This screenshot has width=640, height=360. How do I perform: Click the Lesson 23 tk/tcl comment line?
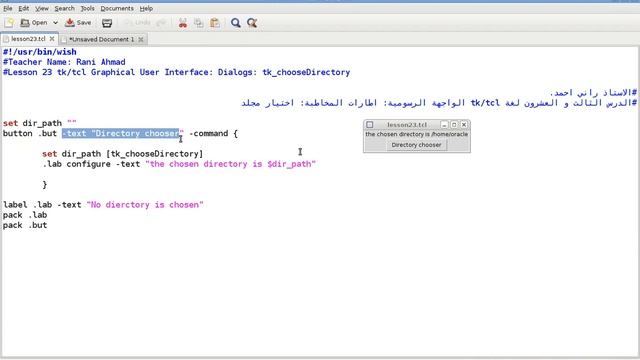pos(176,72)
